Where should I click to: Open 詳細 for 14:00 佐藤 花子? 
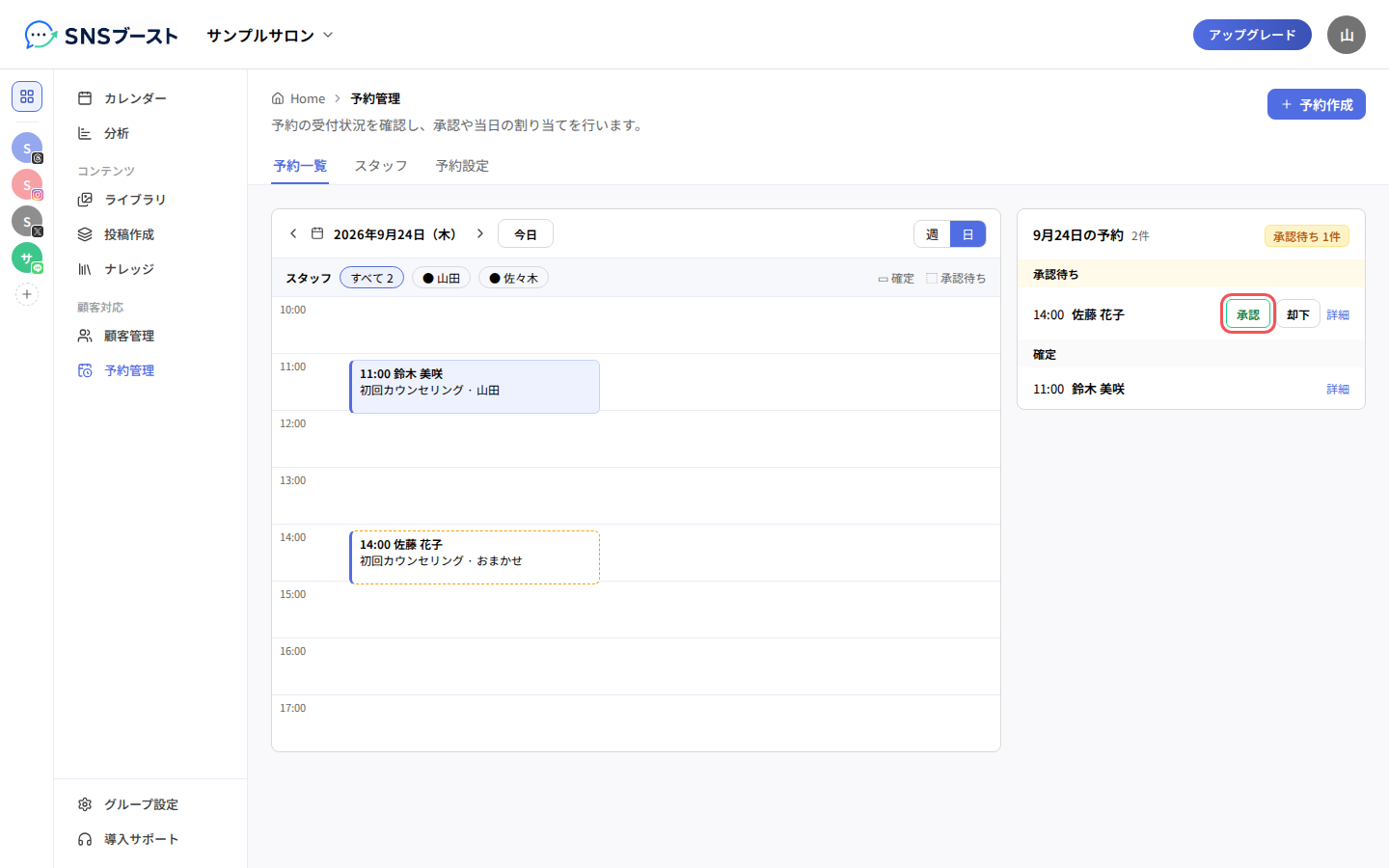point(1338,315)
